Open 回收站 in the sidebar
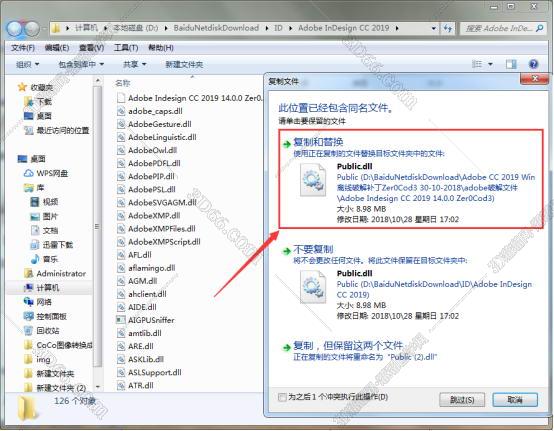 [42, 331]
